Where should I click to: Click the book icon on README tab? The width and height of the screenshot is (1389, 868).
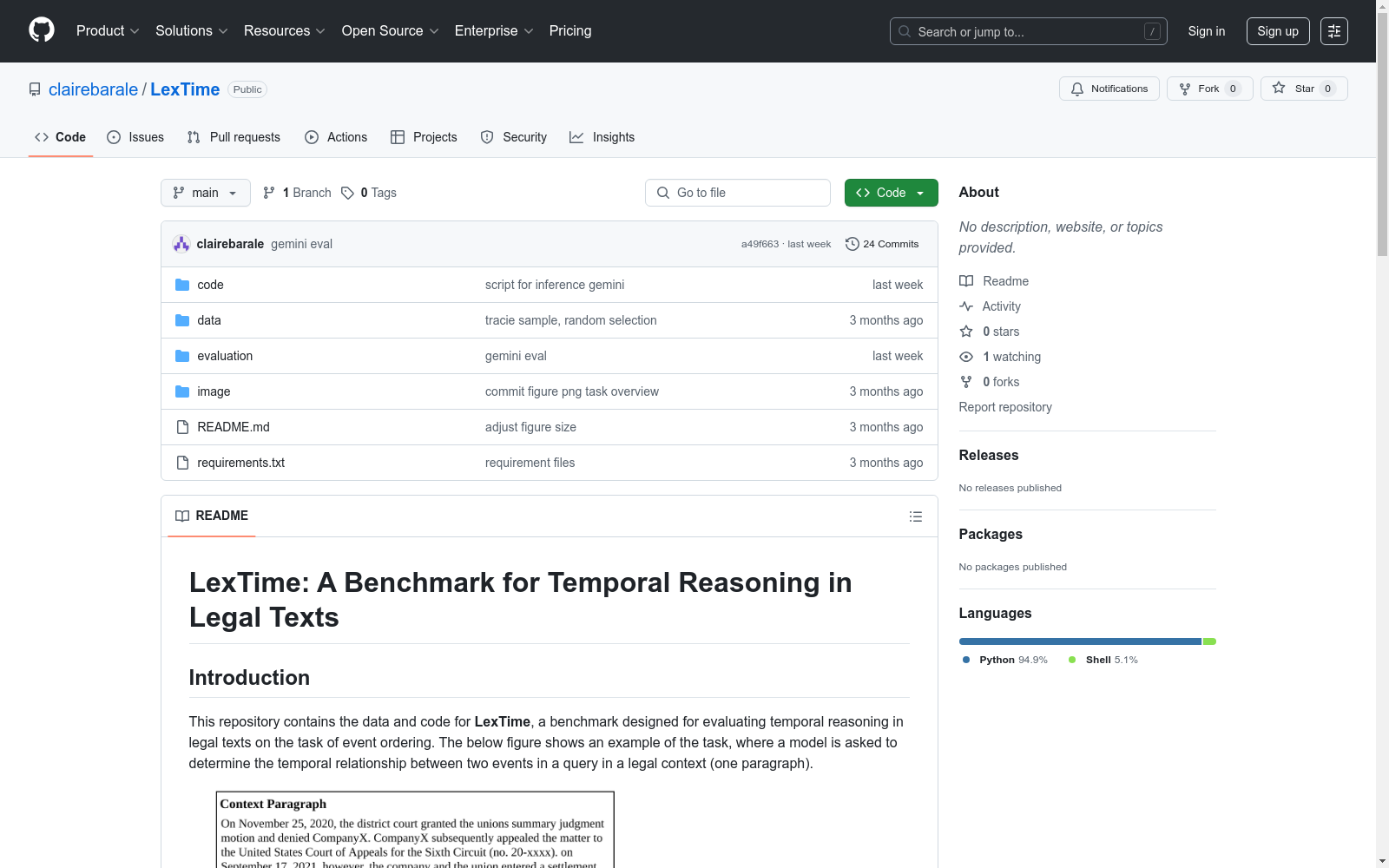coord(182,516)
